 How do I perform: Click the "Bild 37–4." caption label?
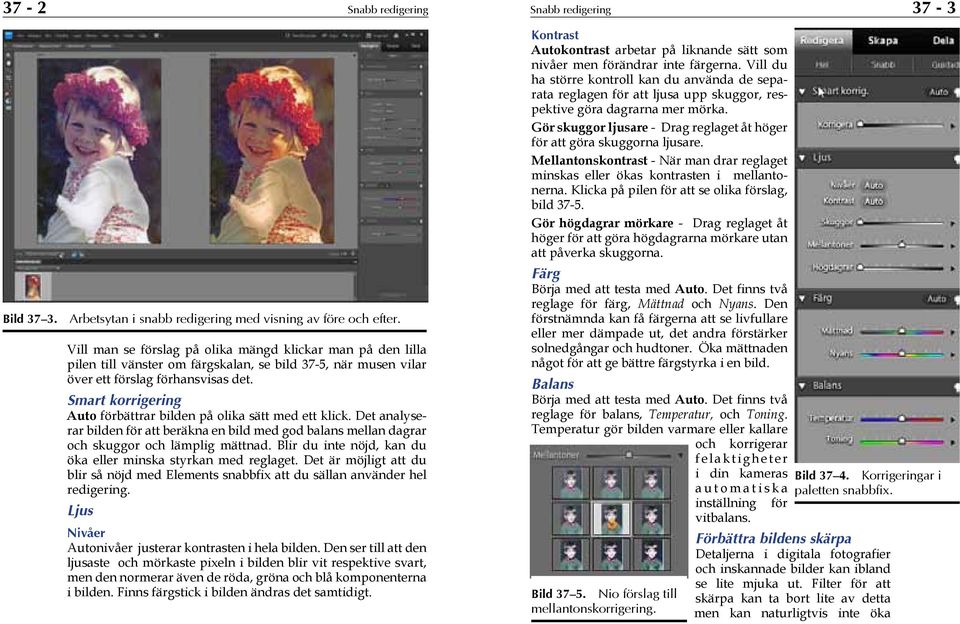pos(822,475)
